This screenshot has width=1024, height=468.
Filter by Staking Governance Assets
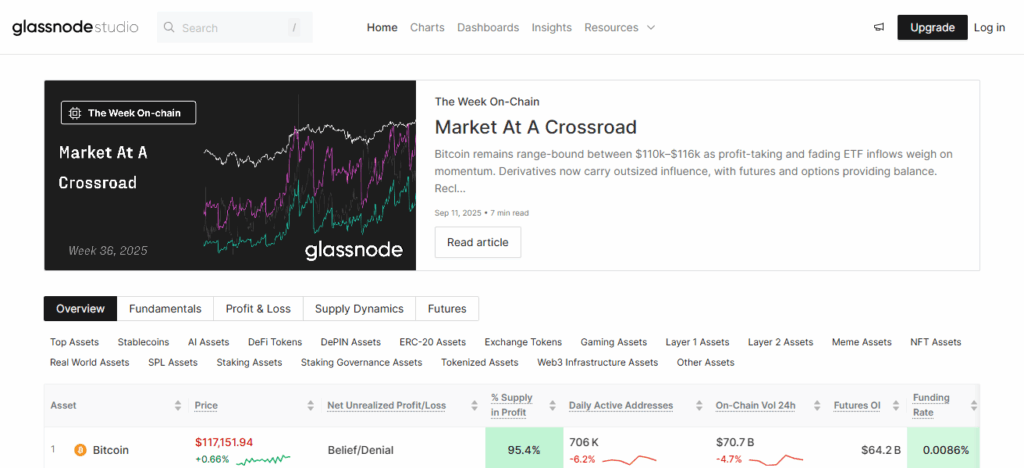(x=362, y=362)
